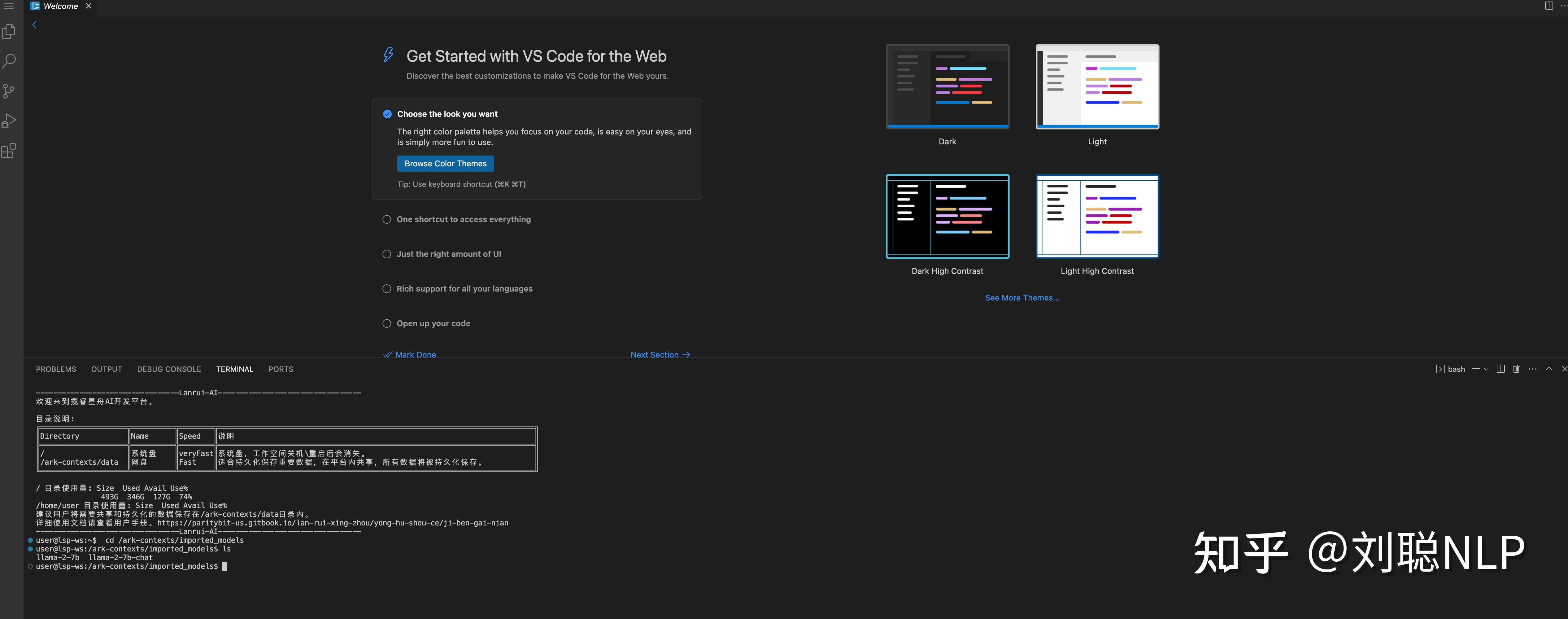Screen dimensions: 1568x619
Task: Select the Welcome editor tab
Action: tap(60, 6)
